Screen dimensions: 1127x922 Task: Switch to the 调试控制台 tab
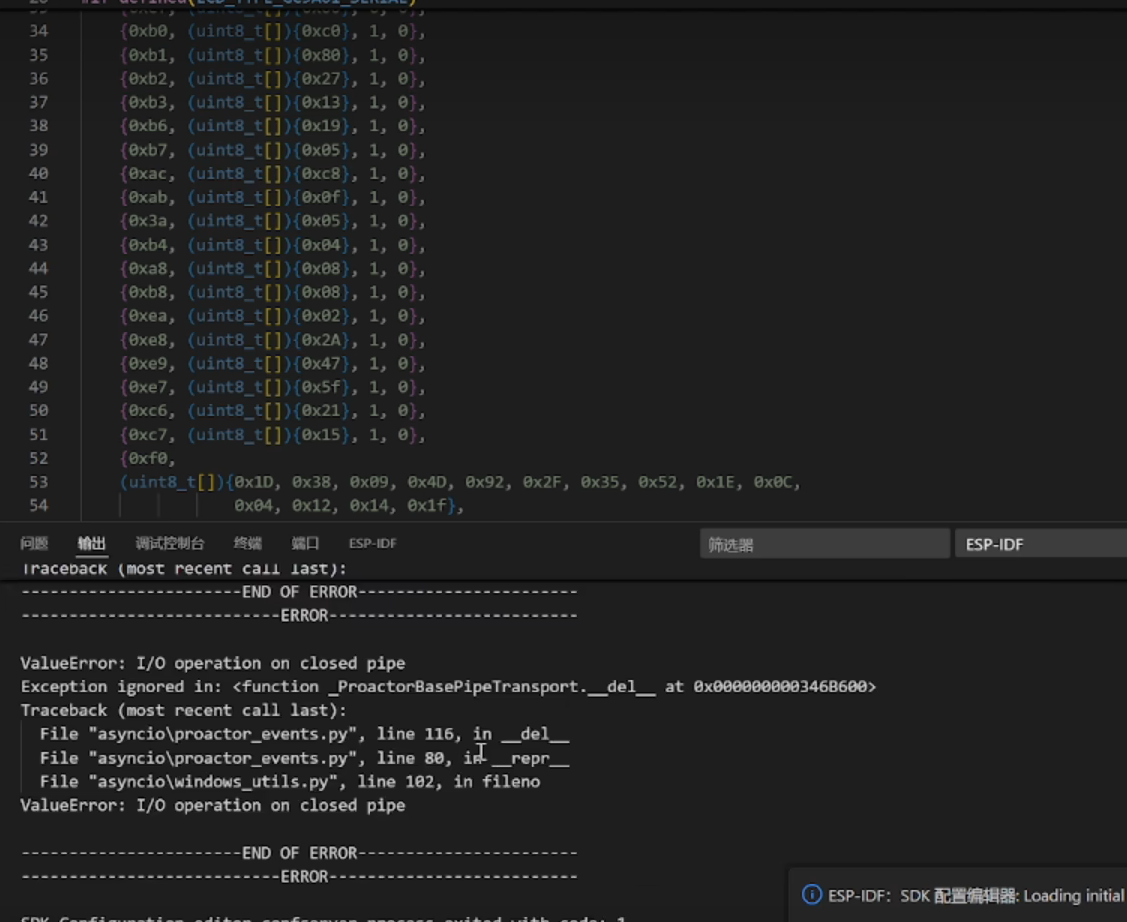[x=170, y=543]
